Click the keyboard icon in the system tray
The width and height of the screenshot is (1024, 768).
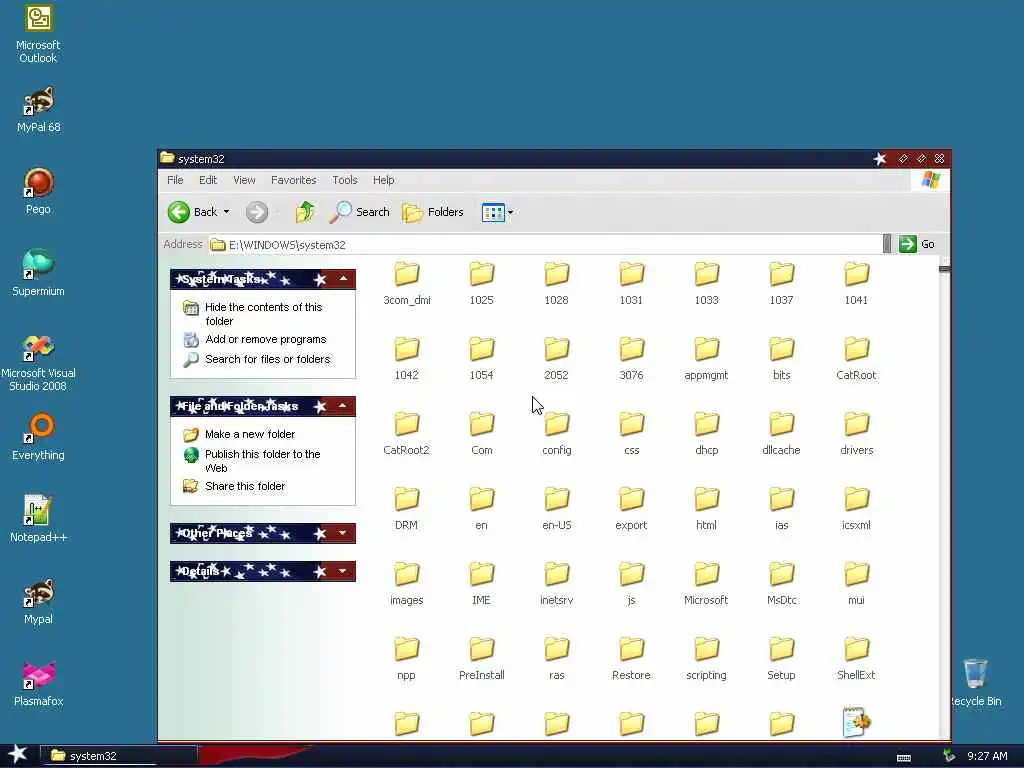[904, 758]
